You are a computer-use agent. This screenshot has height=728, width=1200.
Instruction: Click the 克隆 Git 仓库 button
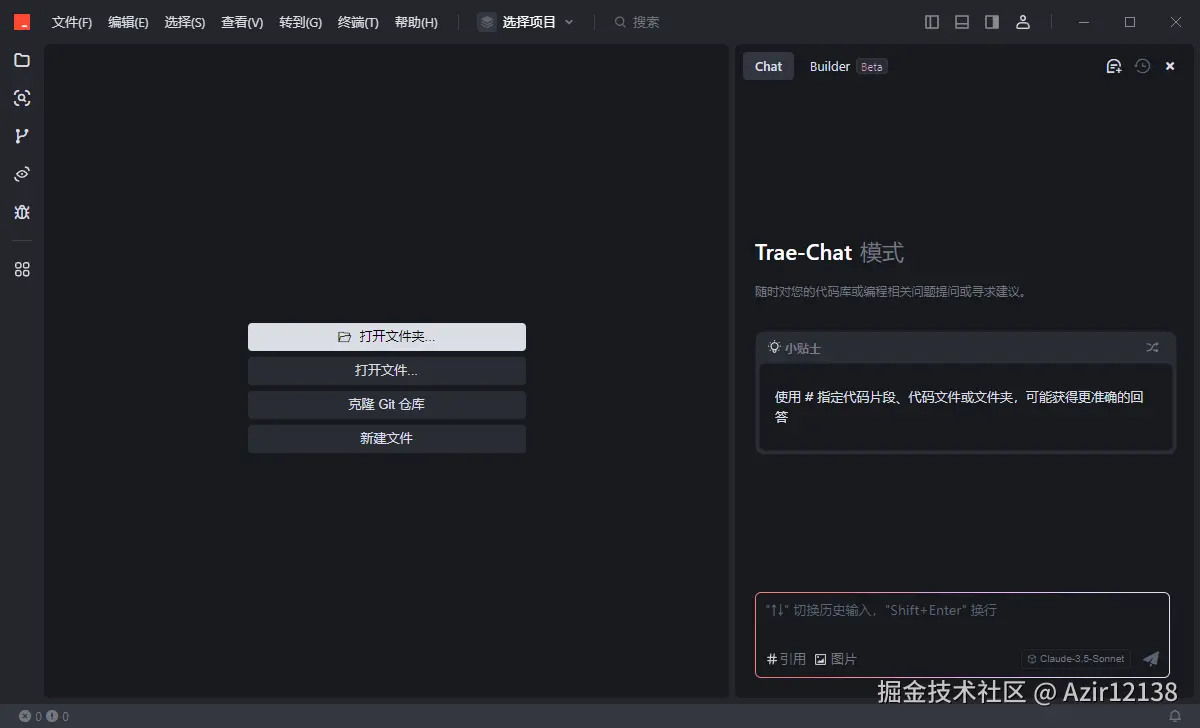click(387, 405)
